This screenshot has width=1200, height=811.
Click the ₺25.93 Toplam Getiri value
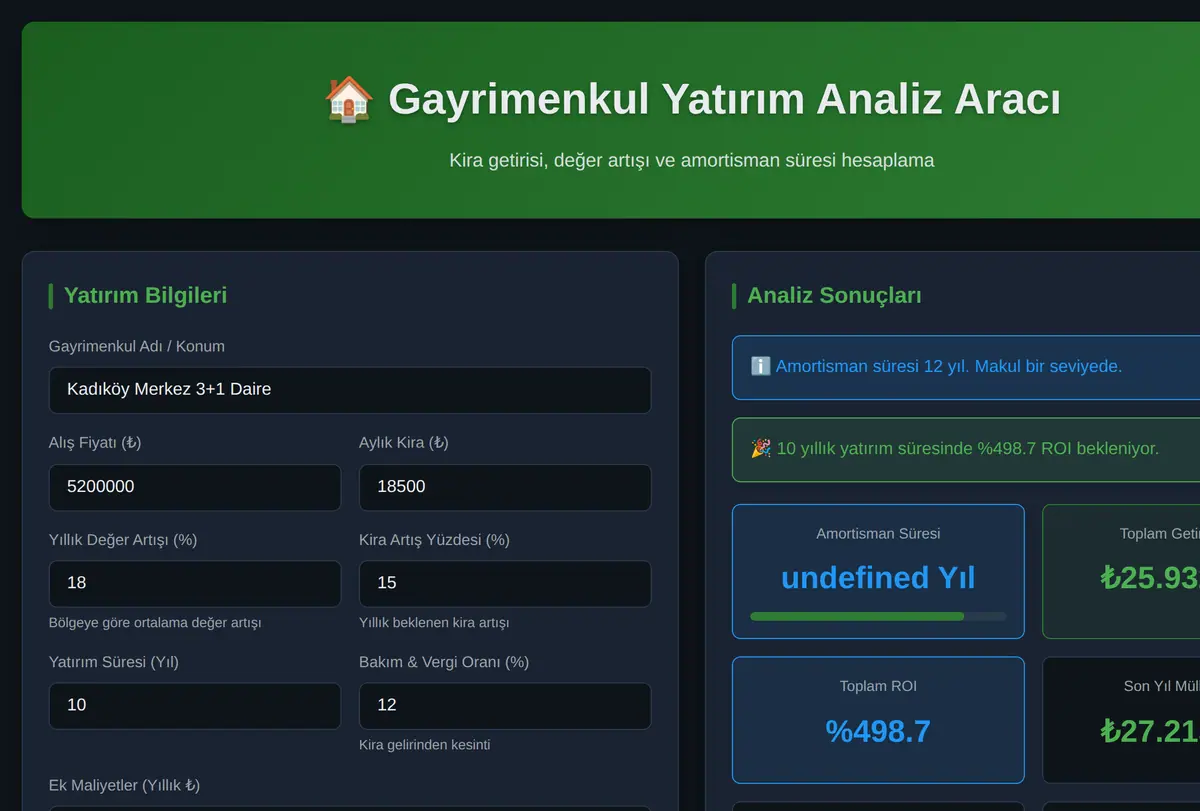pyautogui.click(x=1150, y=578)
